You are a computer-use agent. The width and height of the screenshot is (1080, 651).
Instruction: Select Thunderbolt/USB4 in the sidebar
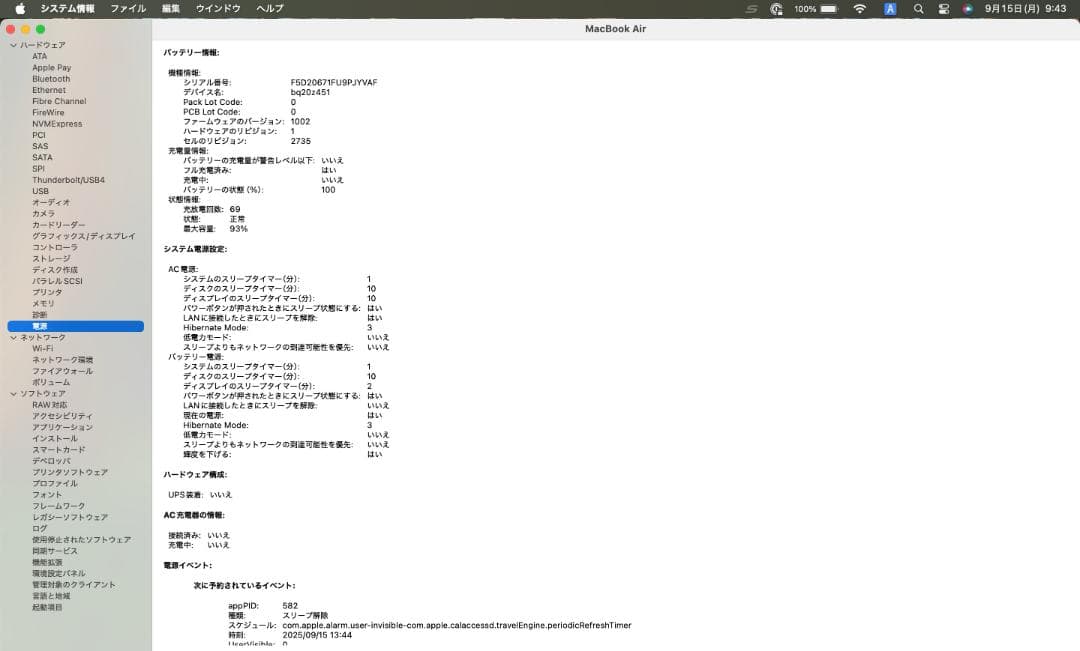click(x=69, y=180)
